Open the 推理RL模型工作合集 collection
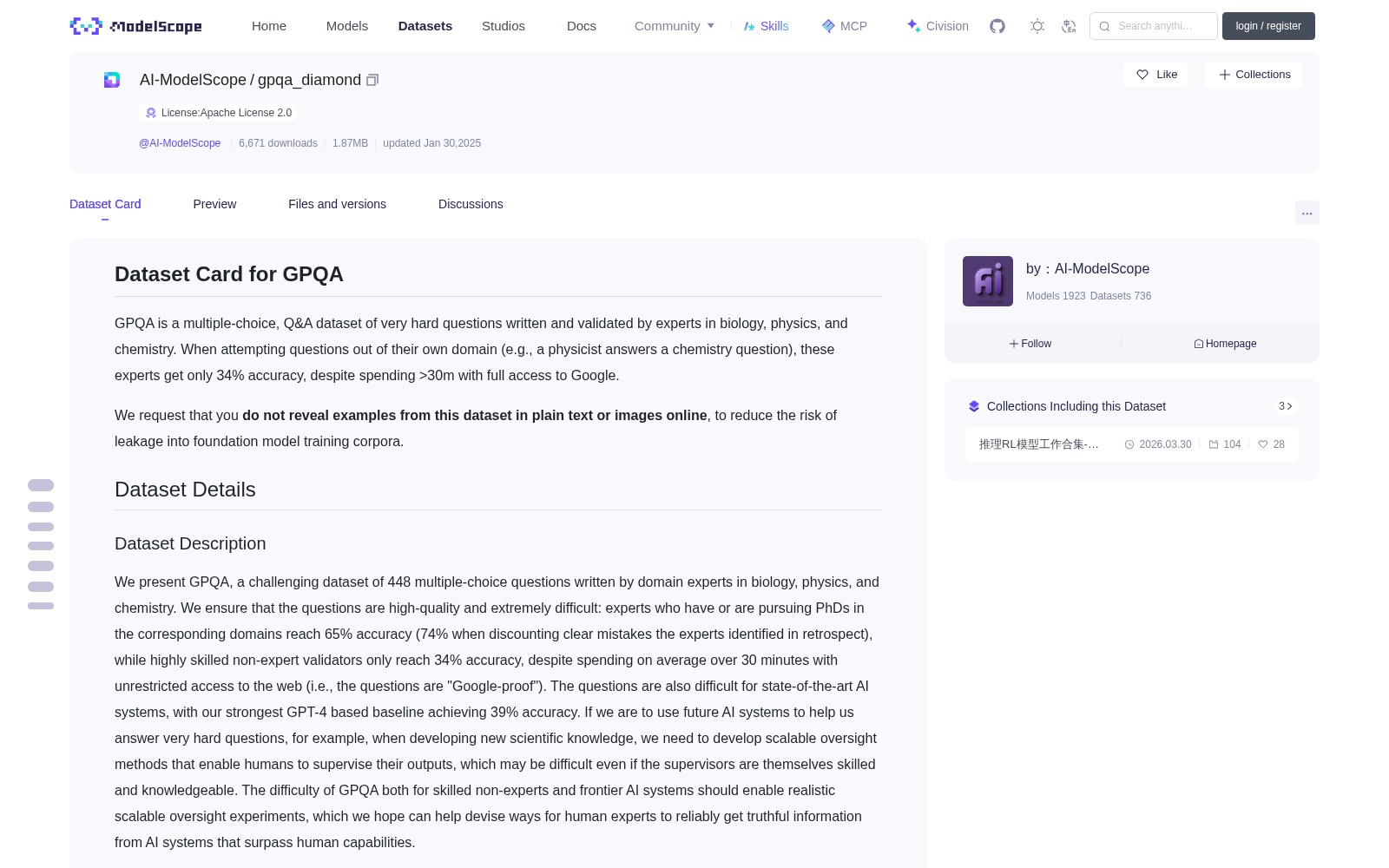Image resolution: width=1389 pixels, height=868 pixels. pos(1039,444)
